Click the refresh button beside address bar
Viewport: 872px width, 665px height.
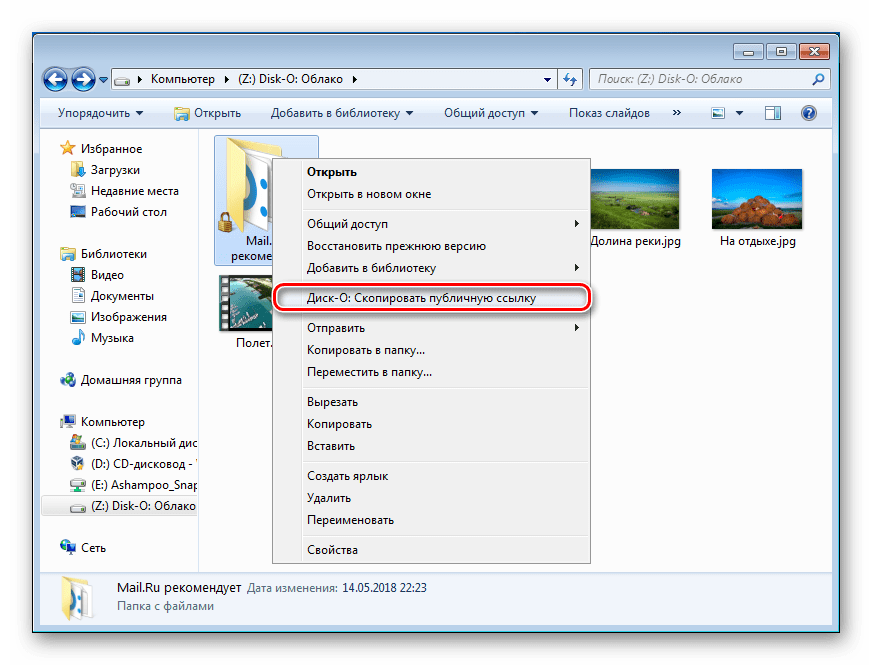point(570,79)
